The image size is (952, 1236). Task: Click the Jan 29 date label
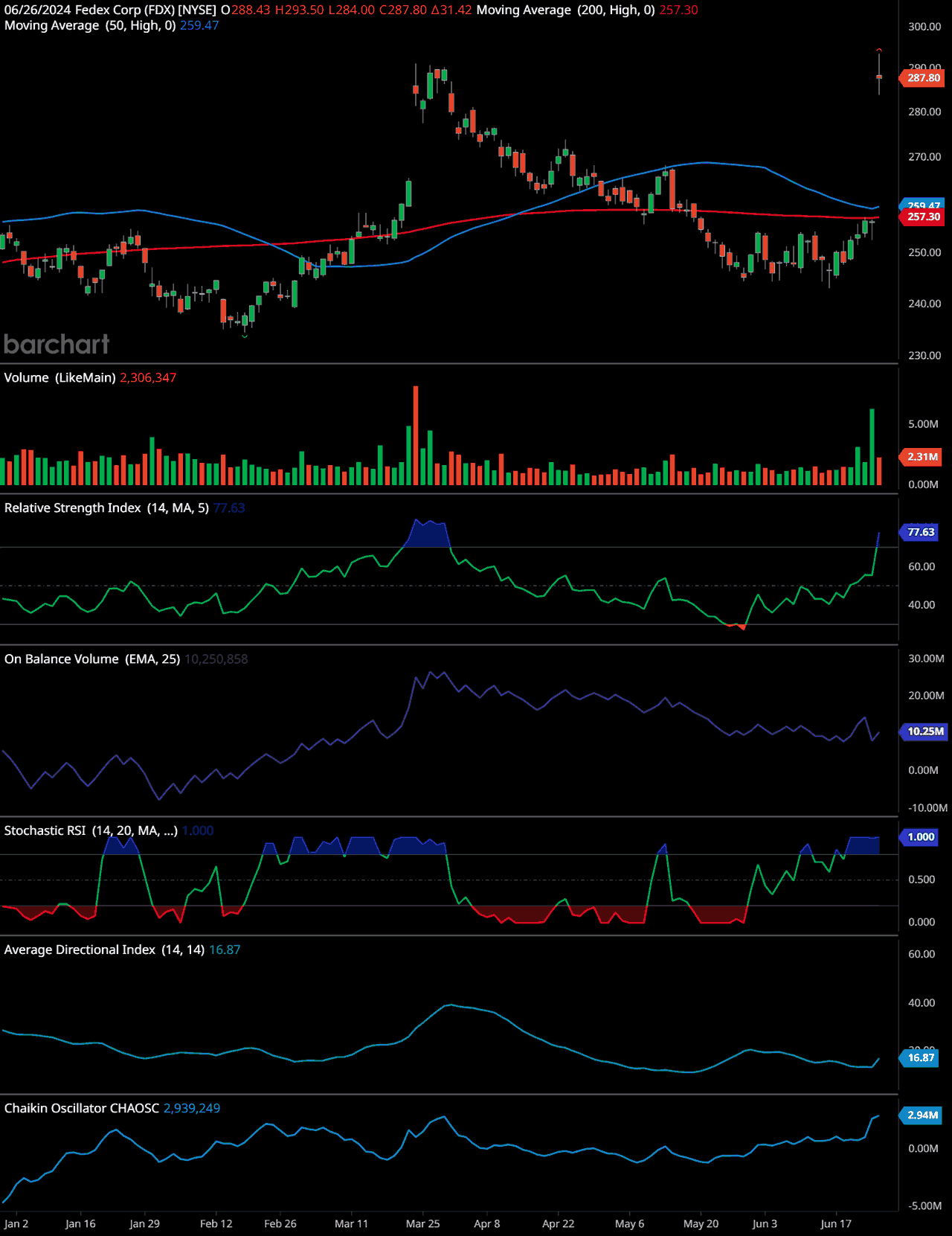(144, 1223)
